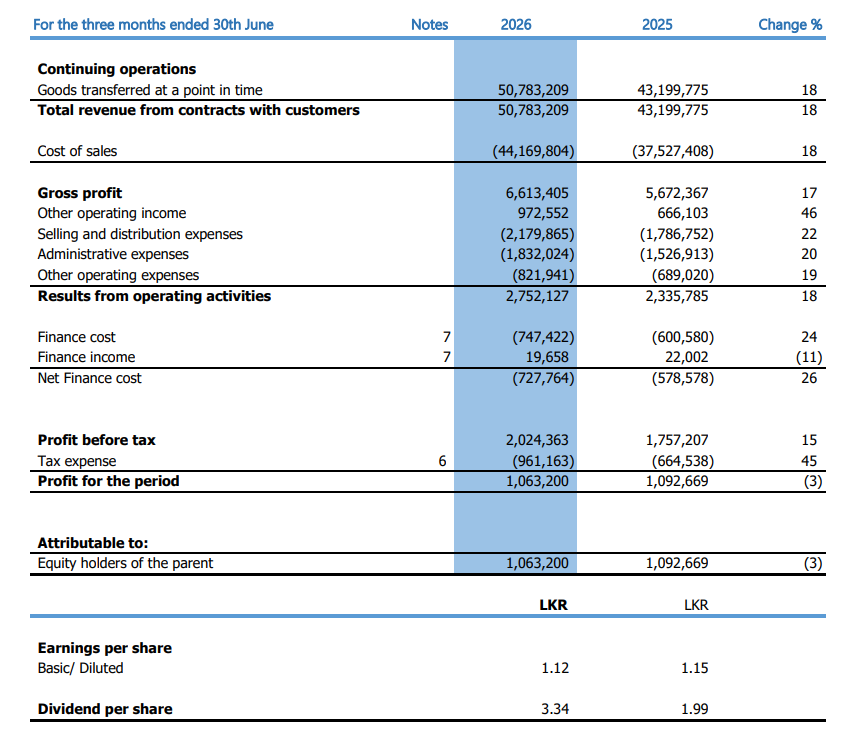Select 'Other operating income' label
The width and height of the screenshot is (852, 747).
(112, 214)
